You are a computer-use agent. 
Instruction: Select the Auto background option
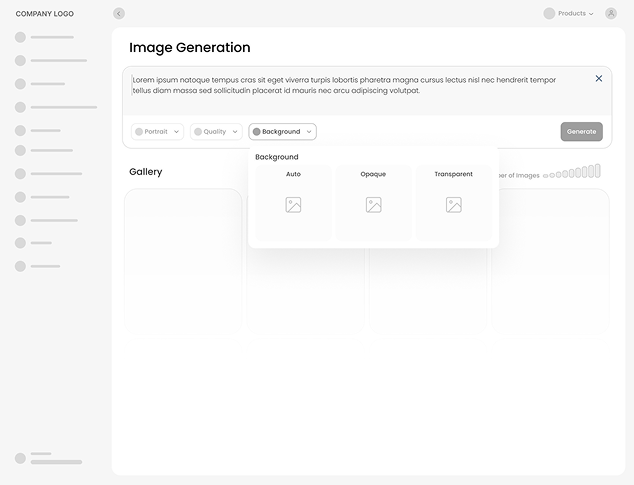(293, 175)
